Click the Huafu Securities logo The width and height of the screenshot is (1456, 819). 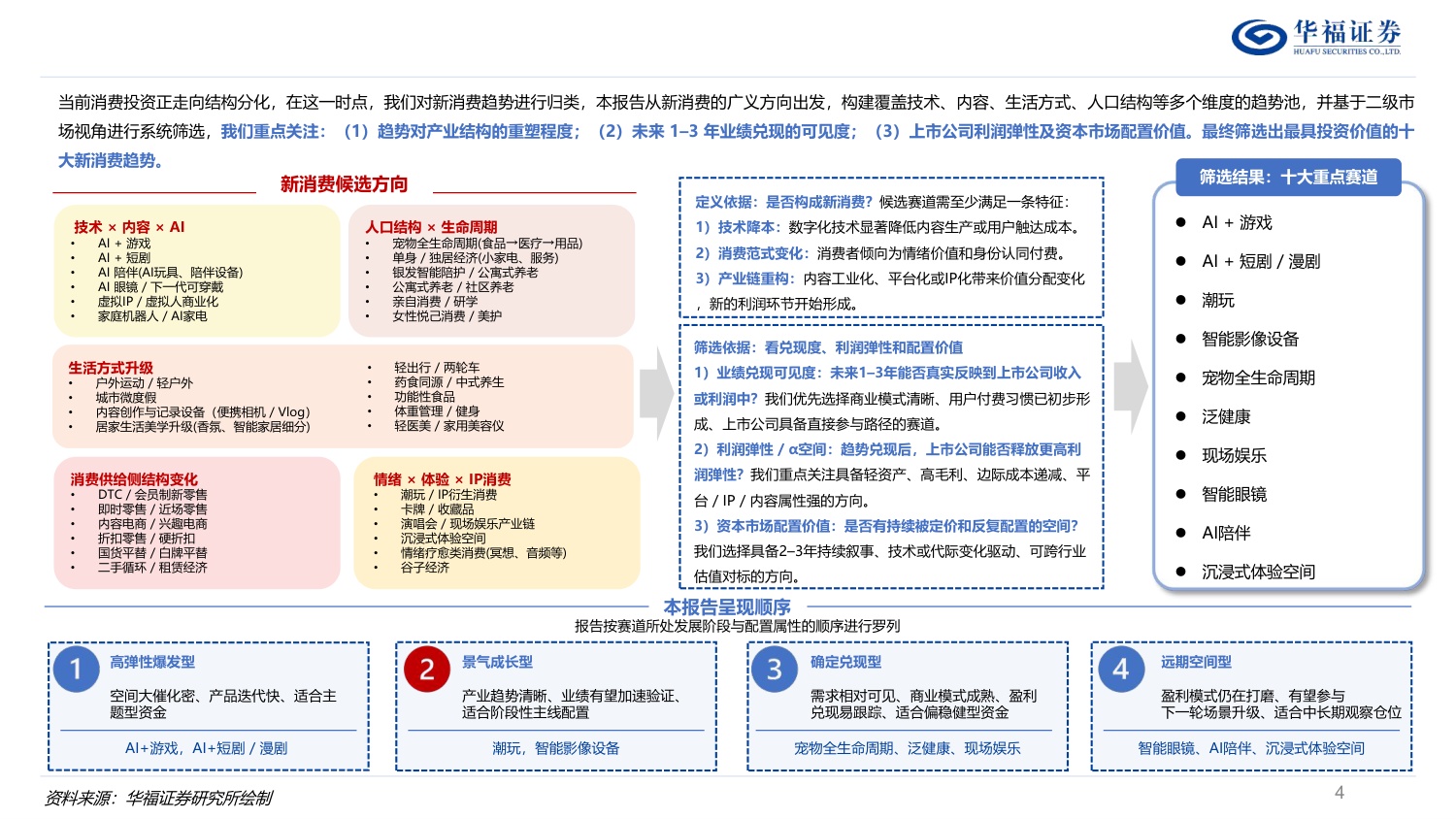1315,37
